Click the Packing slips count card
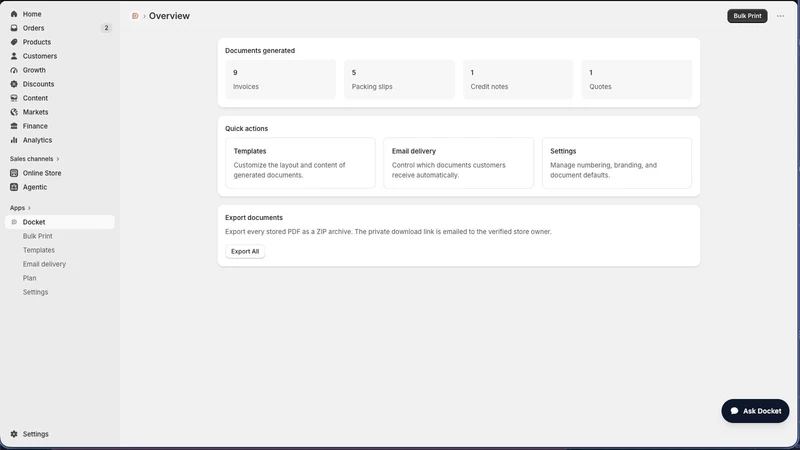Screen dimensions: 800x450 point(399,80)
